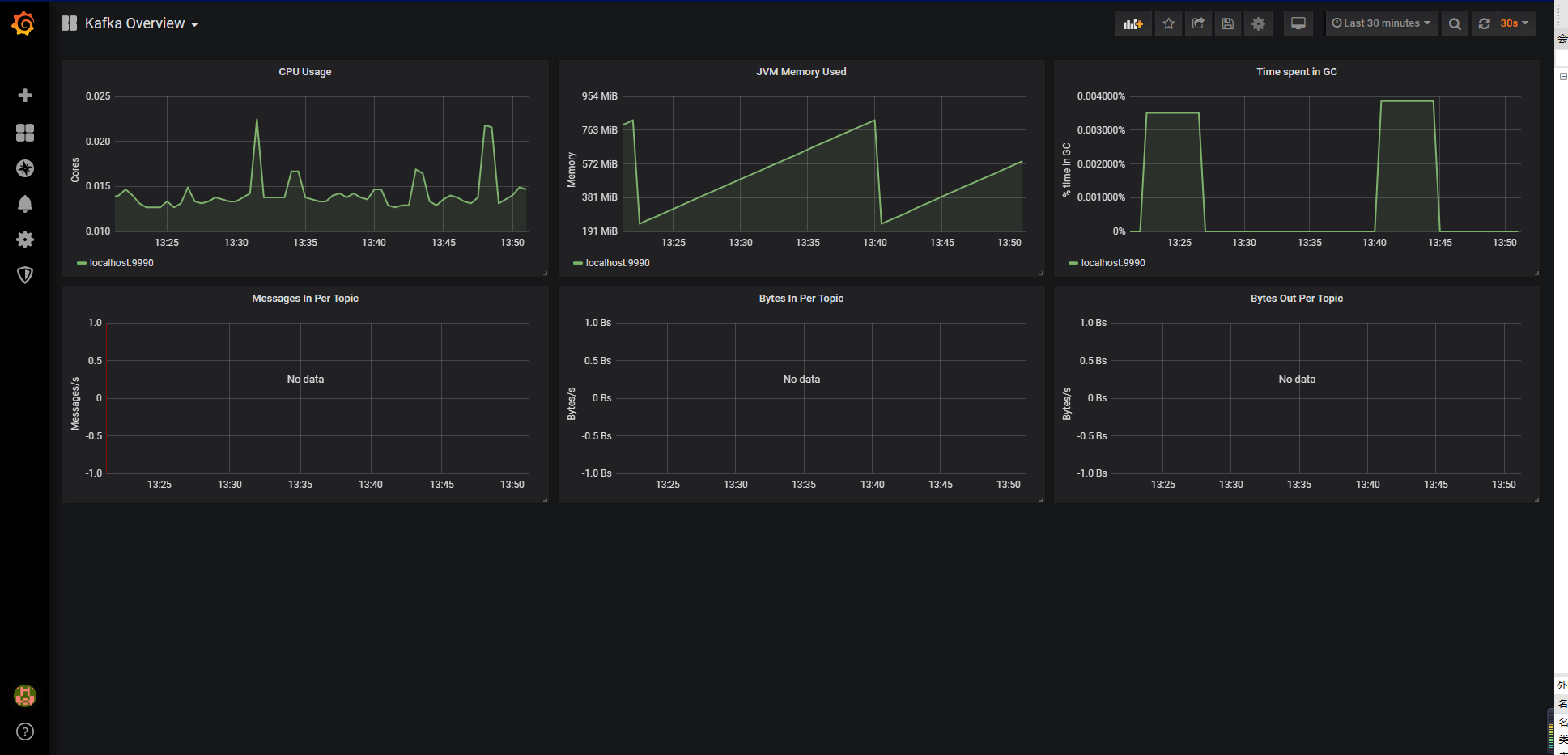Image resolution: width=1568 pixels, height=755 pixels.
Task: Save the dashboard with disk icon
Action: tap(1228, 23)
